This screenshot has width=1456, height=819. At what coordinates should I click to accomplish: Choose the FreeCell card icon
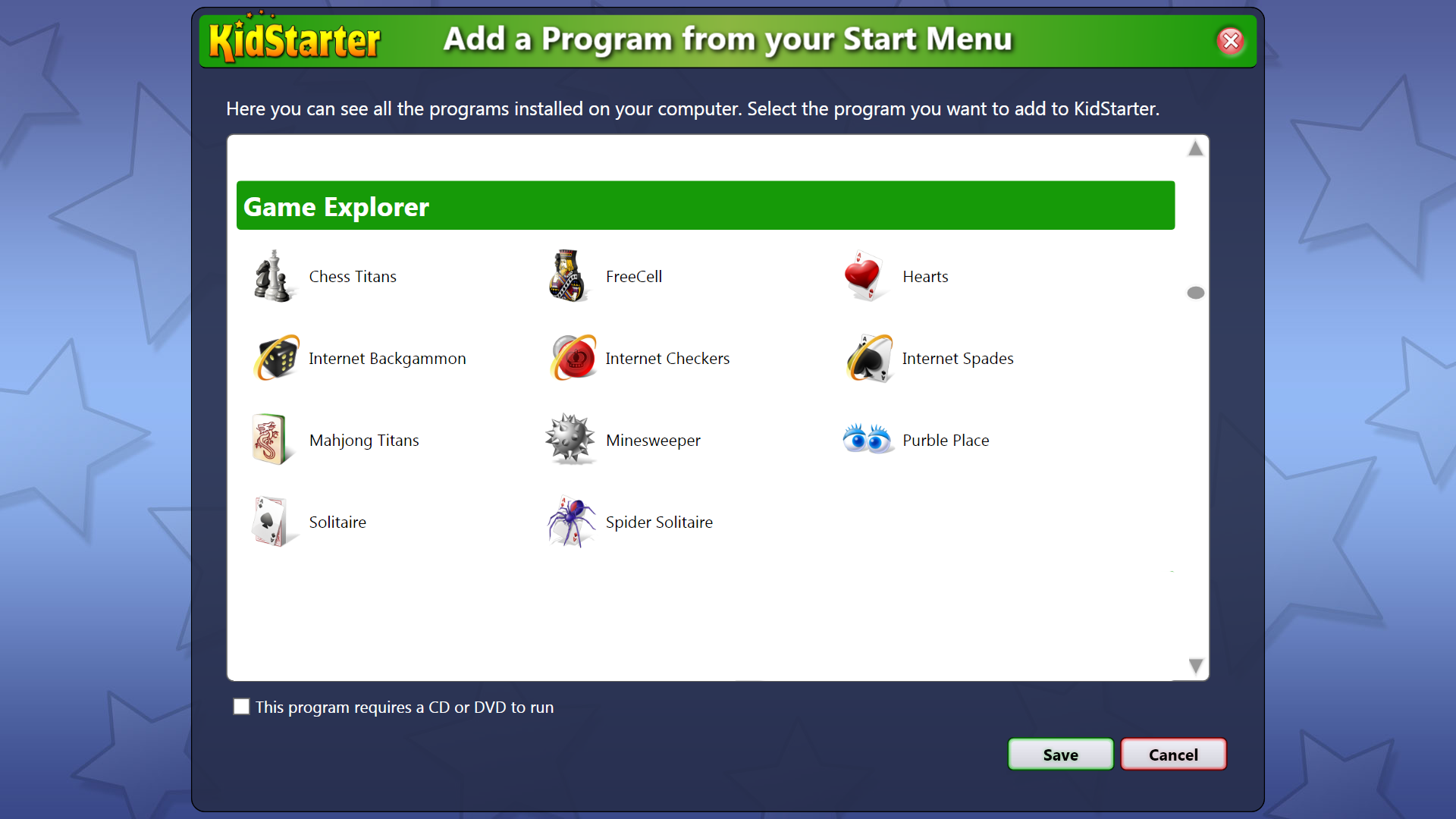(569, 277)
